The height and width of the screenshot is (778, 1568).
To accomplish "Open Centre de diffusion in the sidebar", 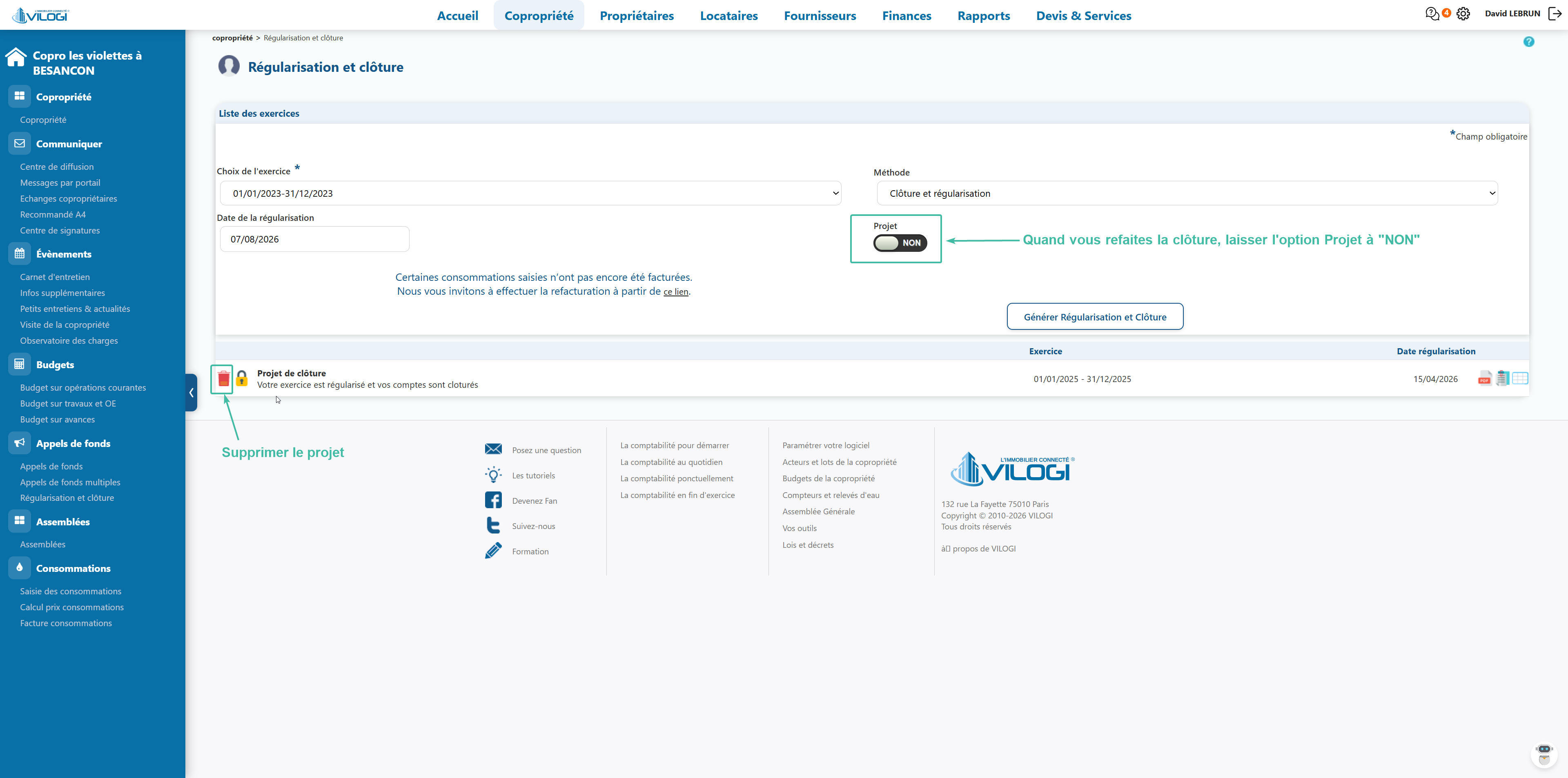I will click(57, 166).
